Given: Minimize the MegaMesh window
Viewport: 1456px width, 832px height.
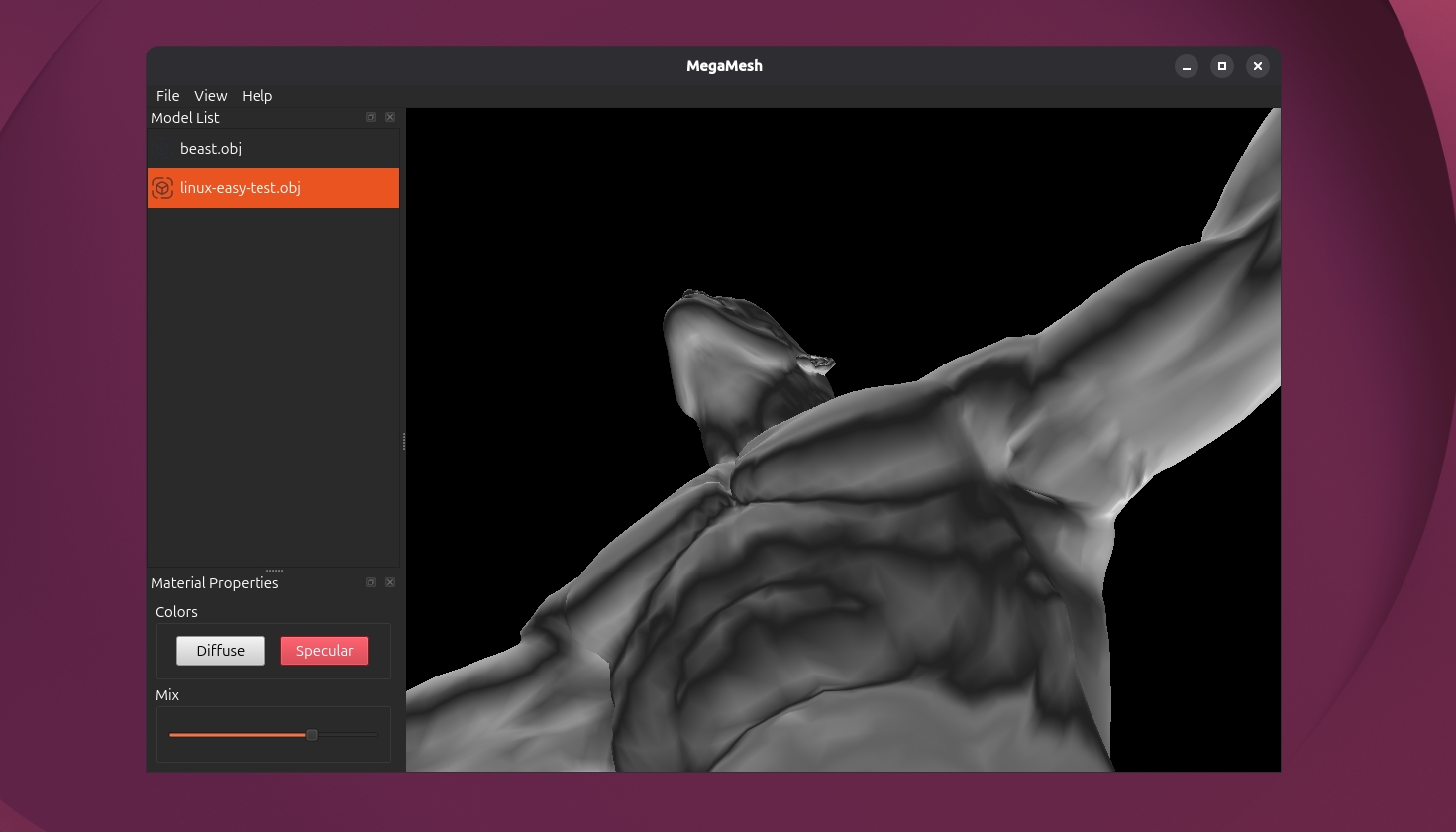Looking at the screenshot, I should 1187,66.
